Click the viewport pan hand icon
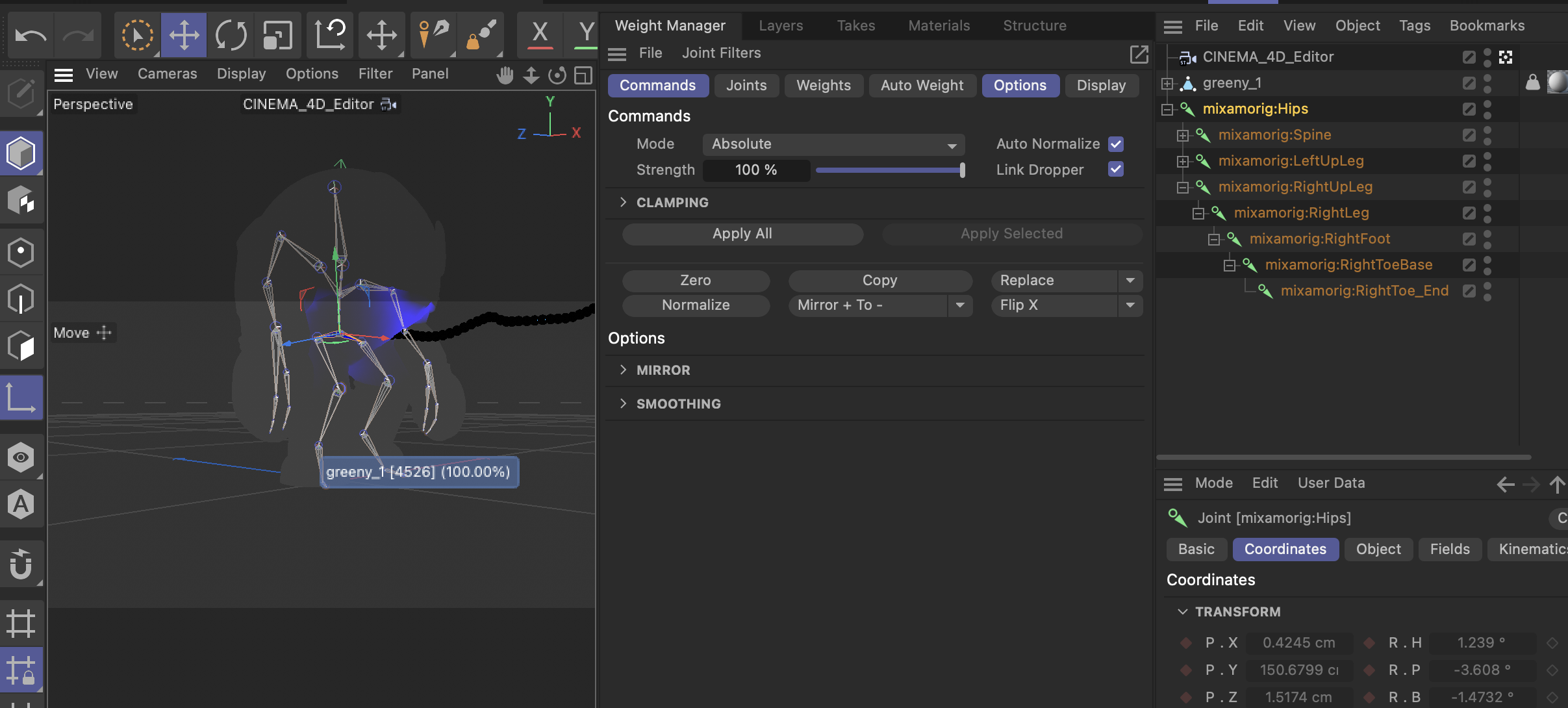1568x708 pixels. (x=505, y=75)
